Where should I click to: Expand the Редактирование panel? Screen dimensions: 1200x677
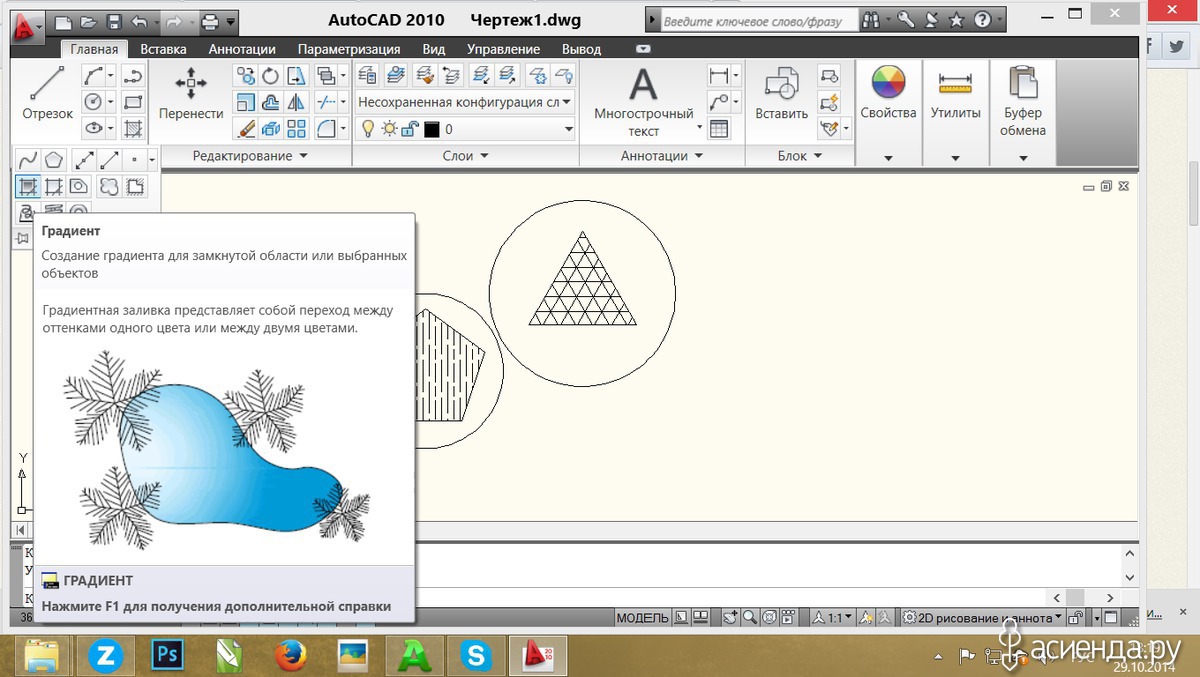tap(250, 156)
